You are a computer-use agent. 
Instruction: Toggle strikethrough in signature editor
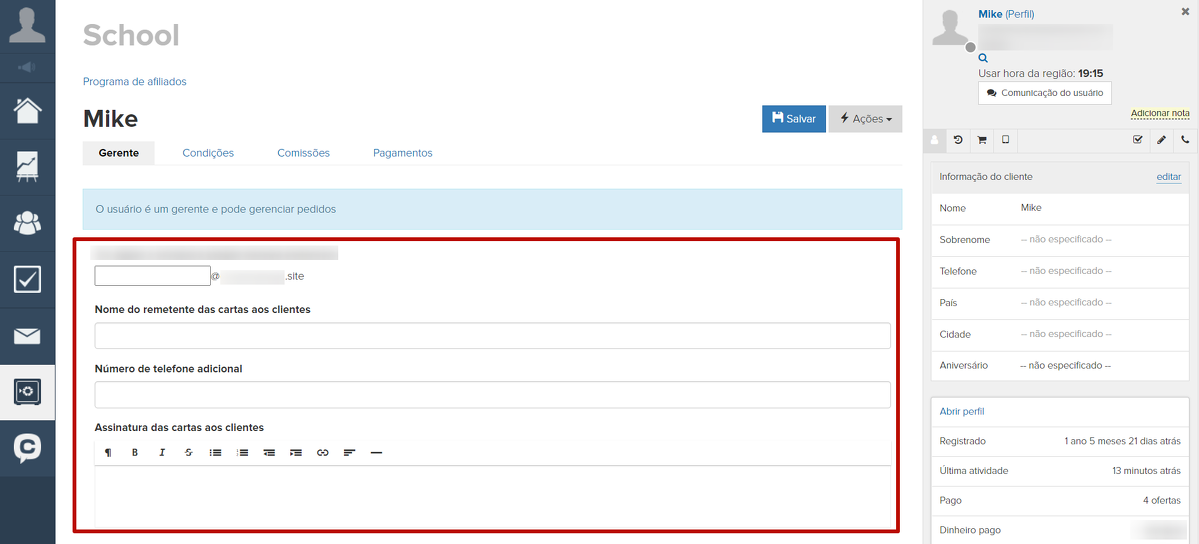(x=188, y=453)
